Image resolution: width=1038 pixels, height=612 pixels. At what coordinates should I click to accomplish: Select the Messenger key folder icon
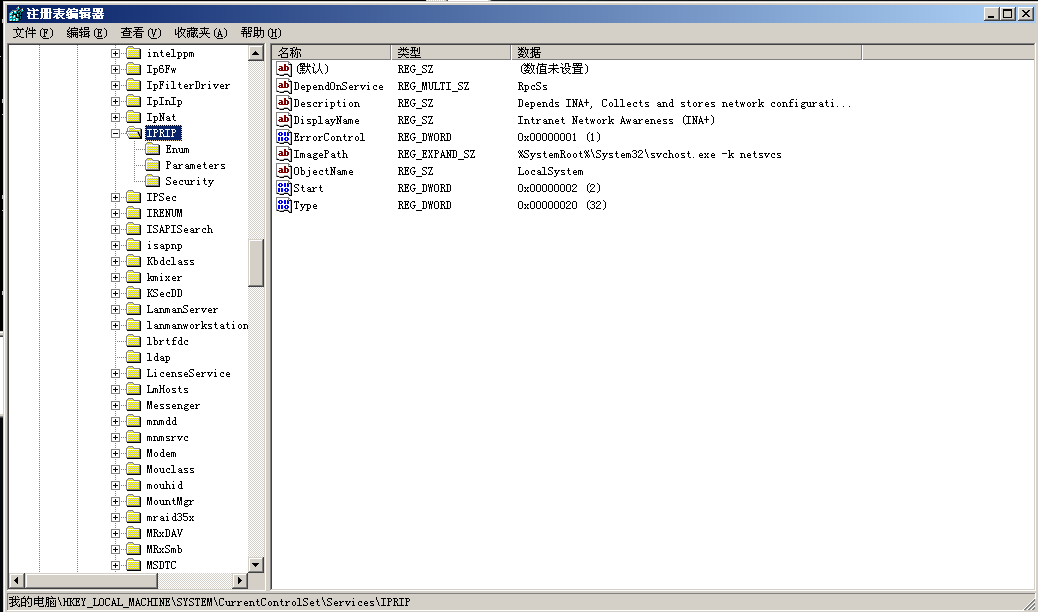coord(133,405)
